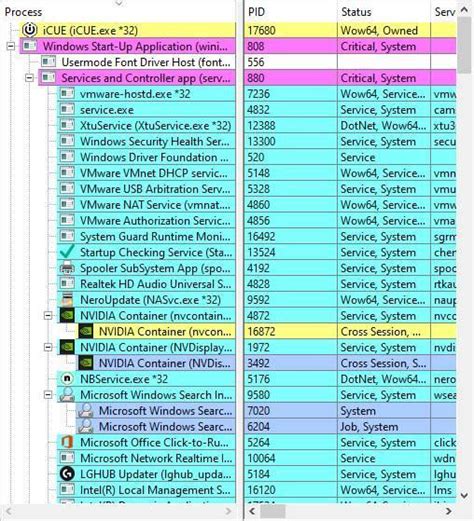Click PID cell 556
Viewport: 474px width, 521px height.
[x=291, y=62]
